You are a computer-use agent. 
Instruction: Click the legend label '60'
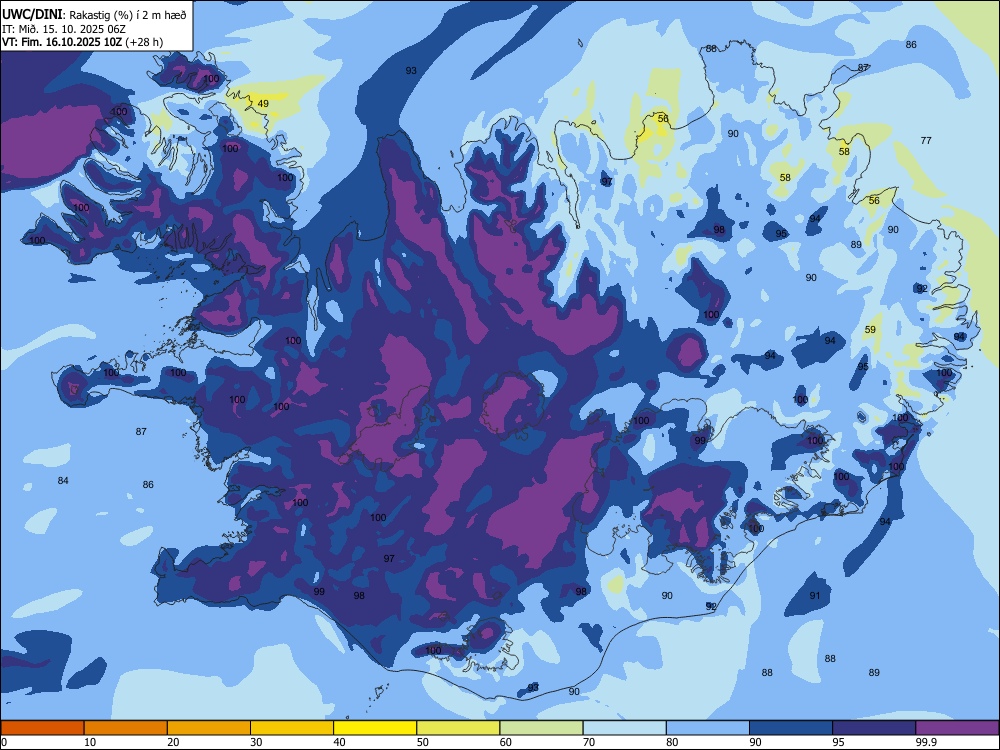coord(506,742)
